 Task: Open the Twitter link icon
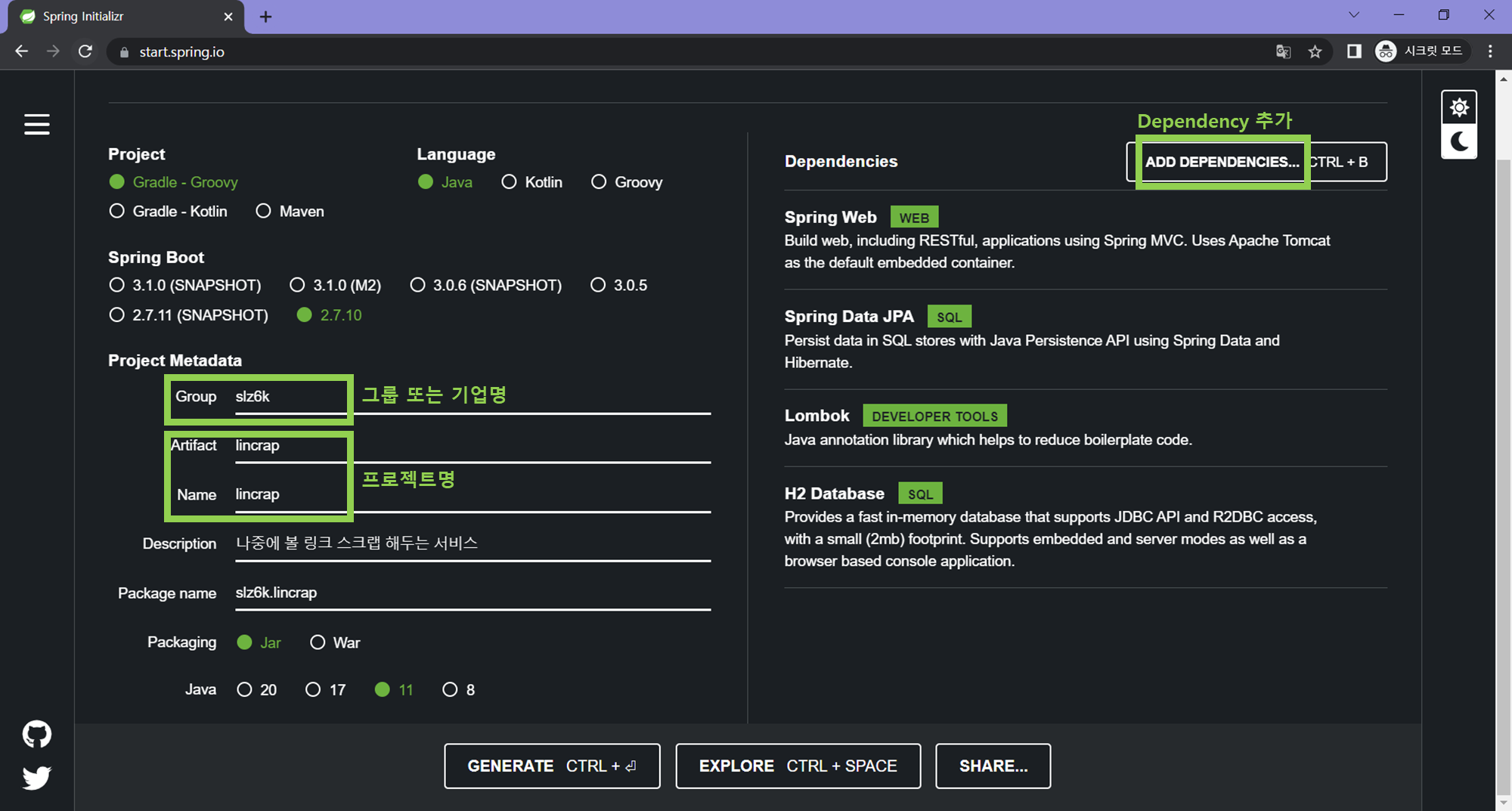[x=36, y=777]
